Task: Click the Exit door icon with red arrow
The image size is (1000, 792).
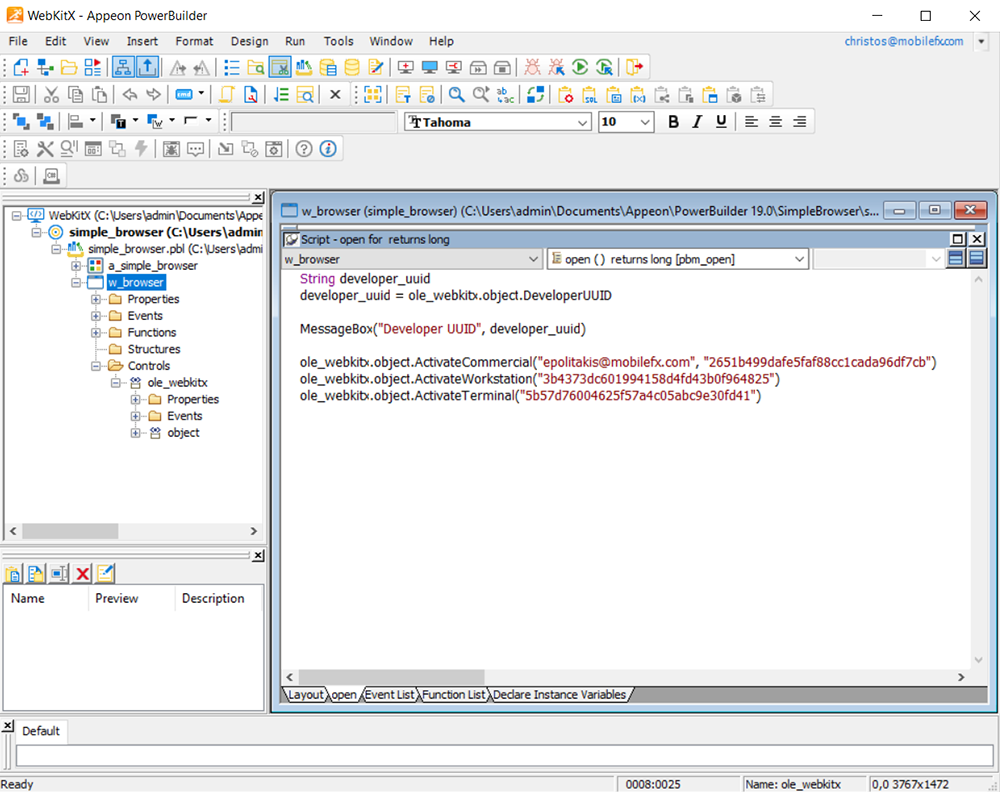Action: (634, 67)
